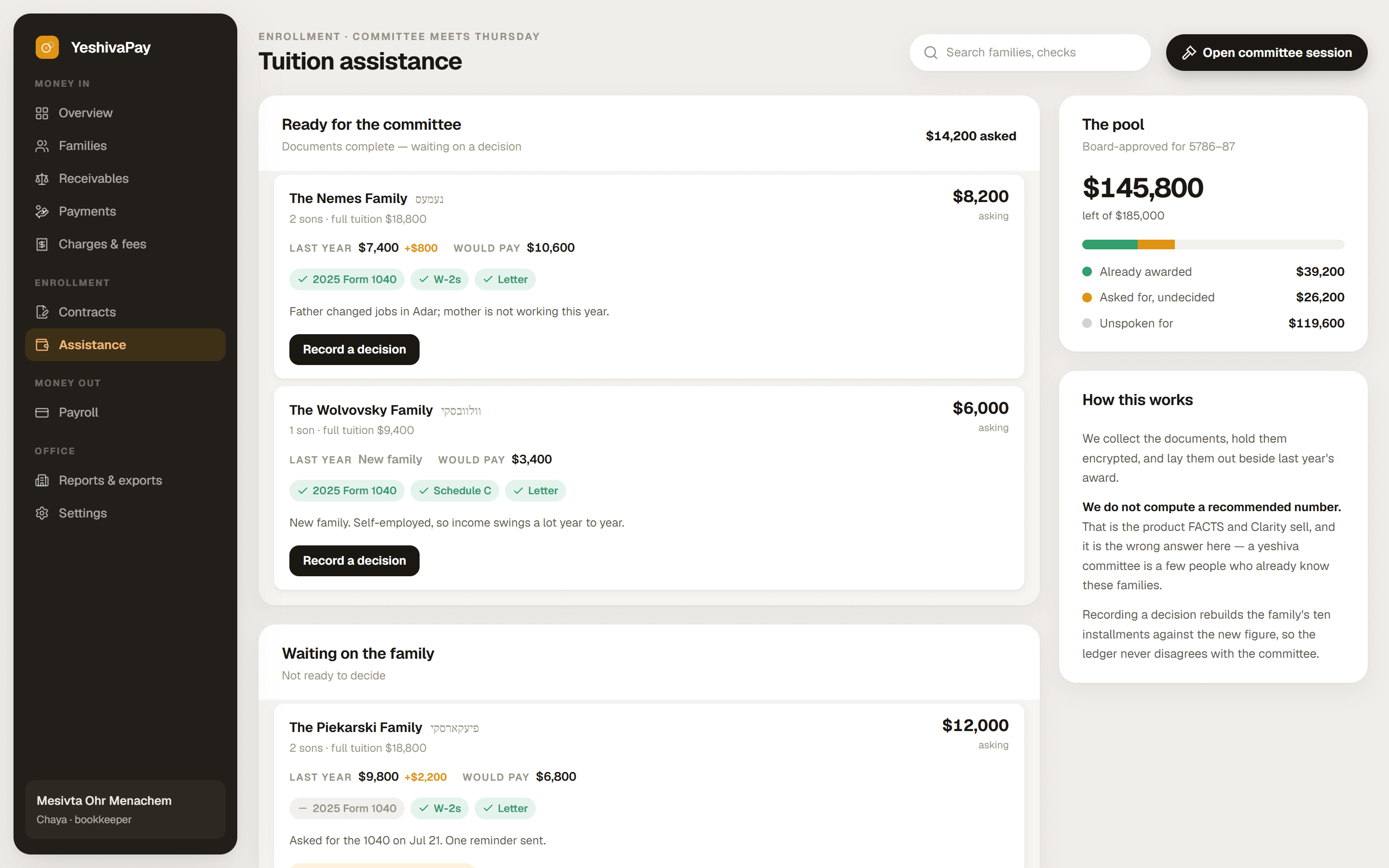Click the $6,000 asking amount
The image size is (1389, 868).
tap(980, 408)
